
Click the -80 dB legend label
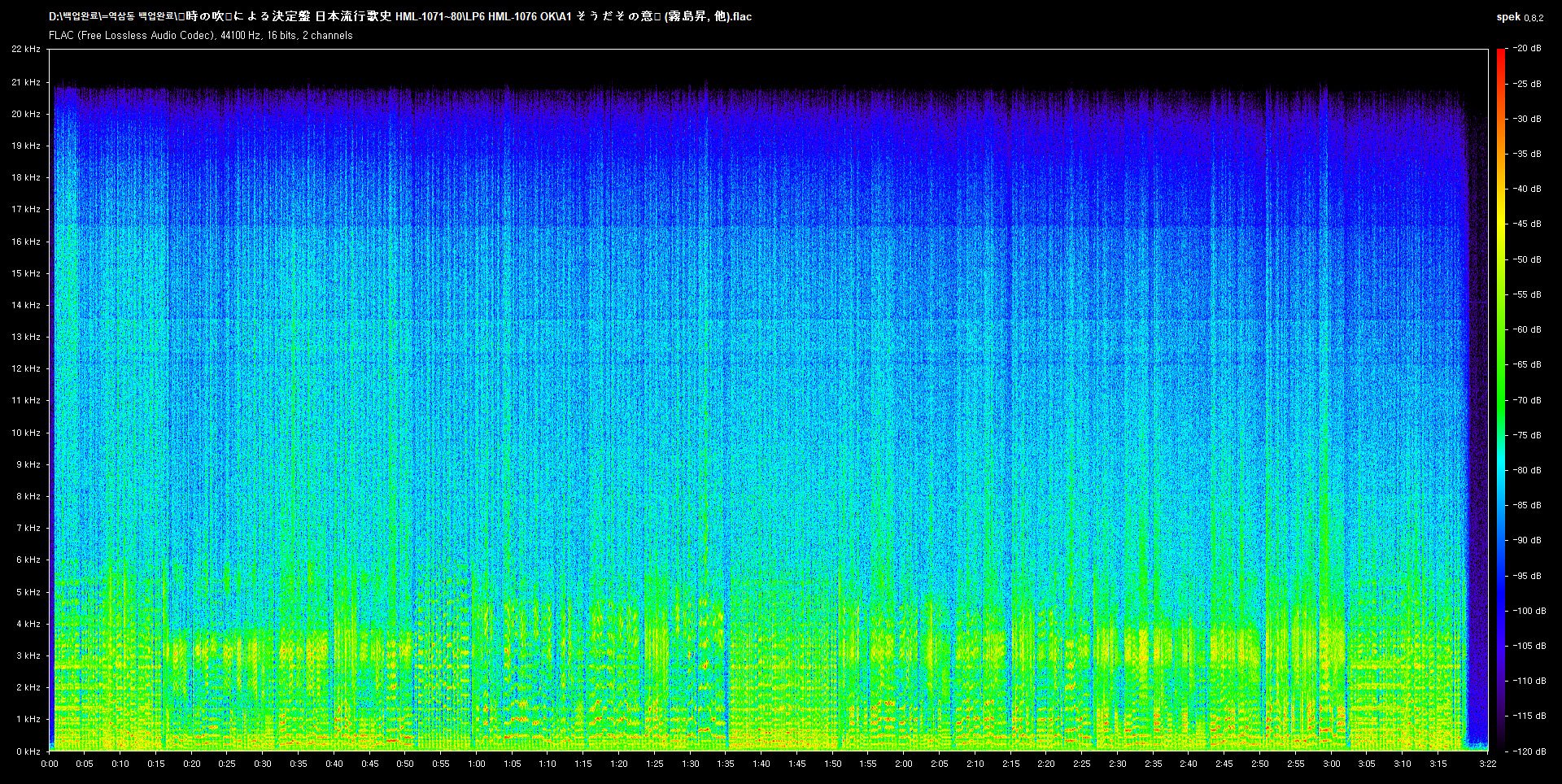[x=1527, y=470]
